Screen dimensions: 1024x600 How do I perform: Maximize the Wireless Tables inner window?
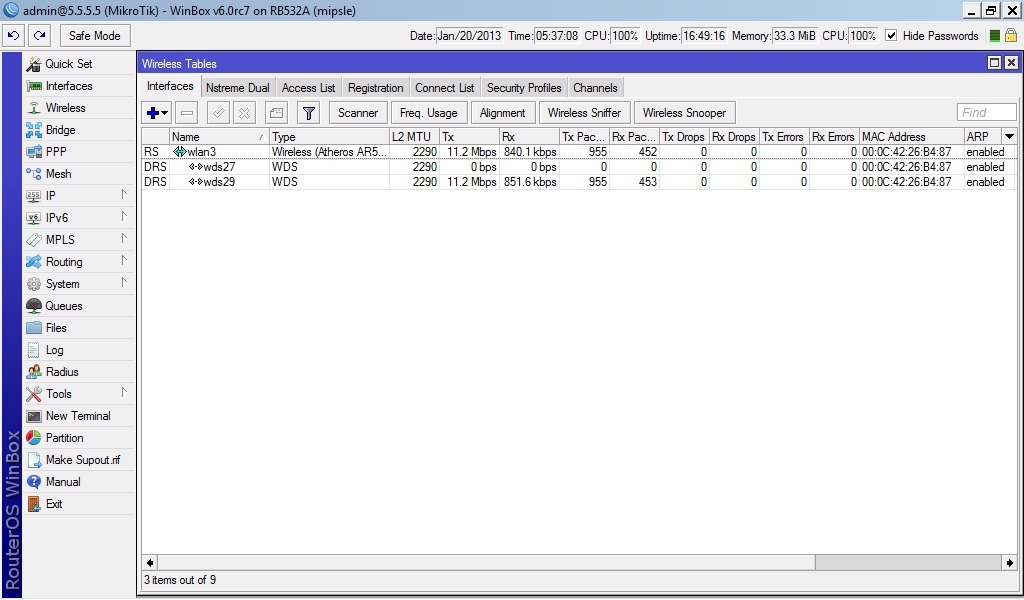coord(994,63)
